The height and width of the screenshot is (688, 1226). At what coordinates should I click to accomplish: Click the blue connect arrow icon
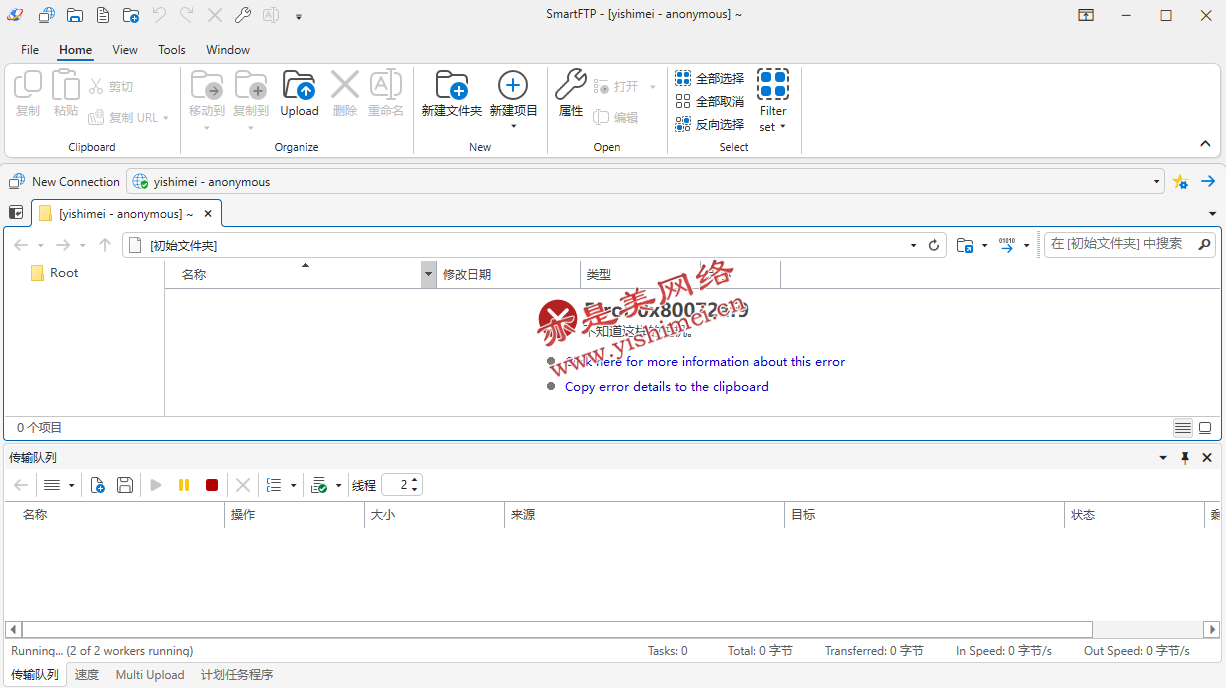click(1208, 181)
